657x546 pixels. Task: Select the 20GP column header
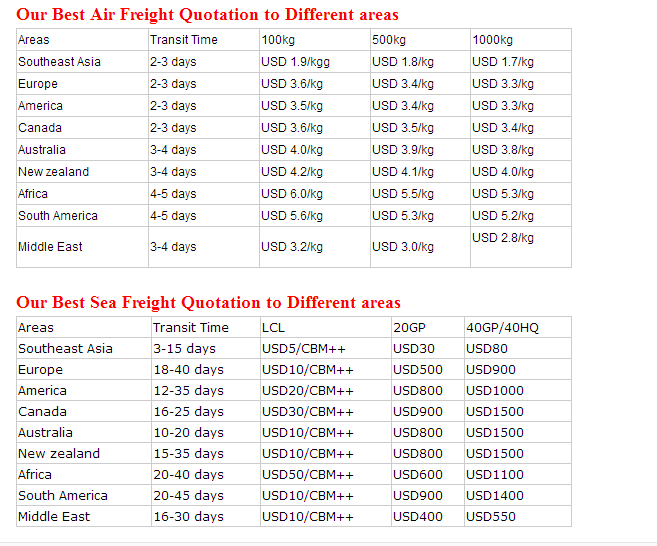pyautogui.click(x=409, y=328)
